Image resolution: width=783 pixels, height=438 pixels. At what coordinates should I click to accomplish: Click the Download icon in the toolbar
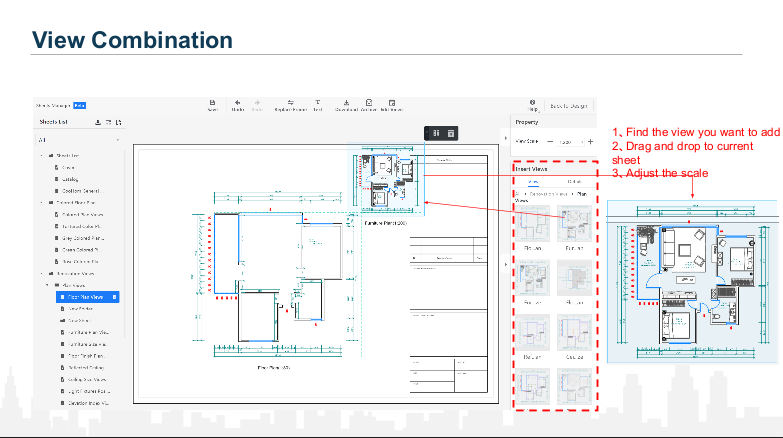pos(346,104)
